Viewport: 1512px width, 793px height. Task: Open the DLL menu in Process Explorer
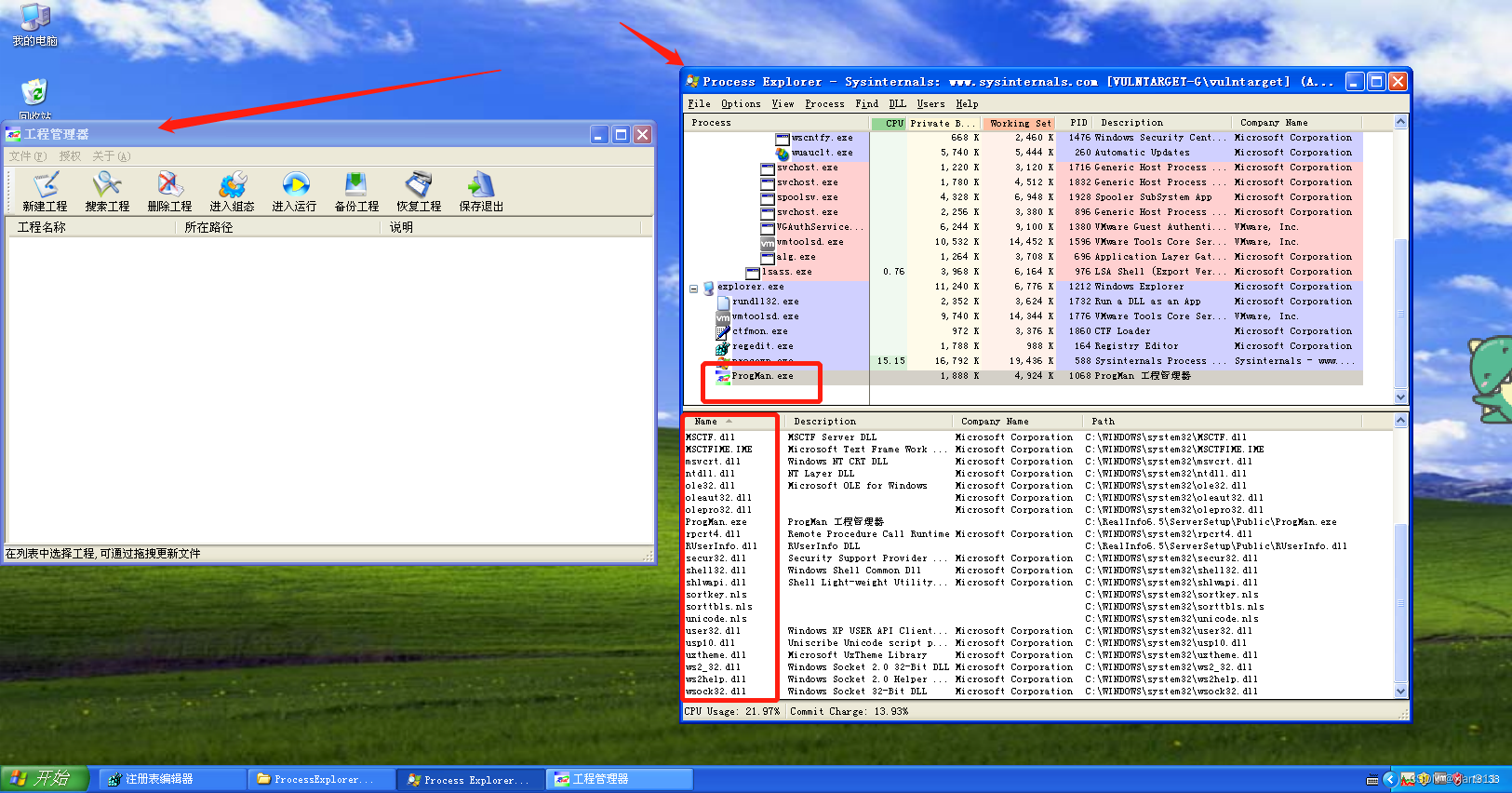(x=897, y=104)
